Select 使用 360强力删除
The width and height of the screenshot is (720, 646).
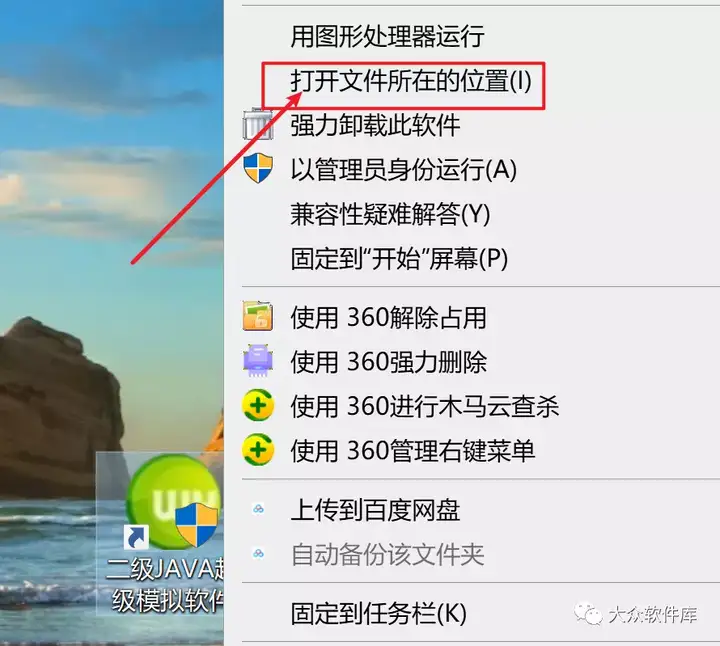click(388, 362)
